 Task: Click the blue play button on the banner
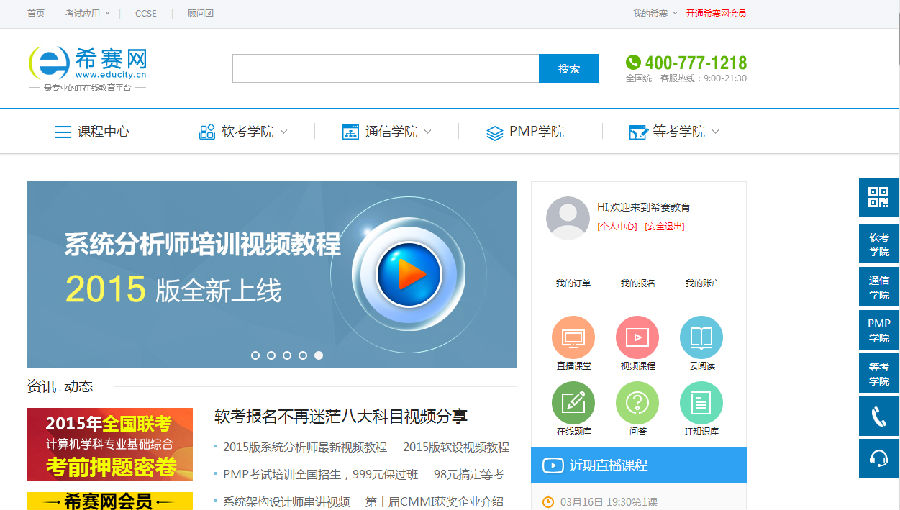click(409, 274)
